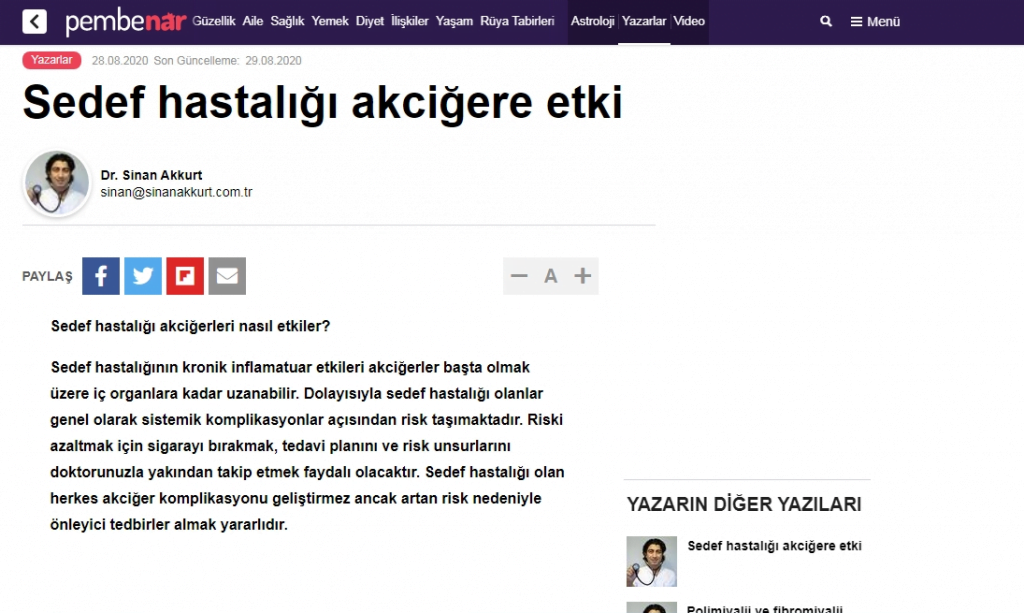Click the red Yazarlar category badge
The width and height of the screenshot is (1024, 613).
pyautogui.click(x=52, y=60)
